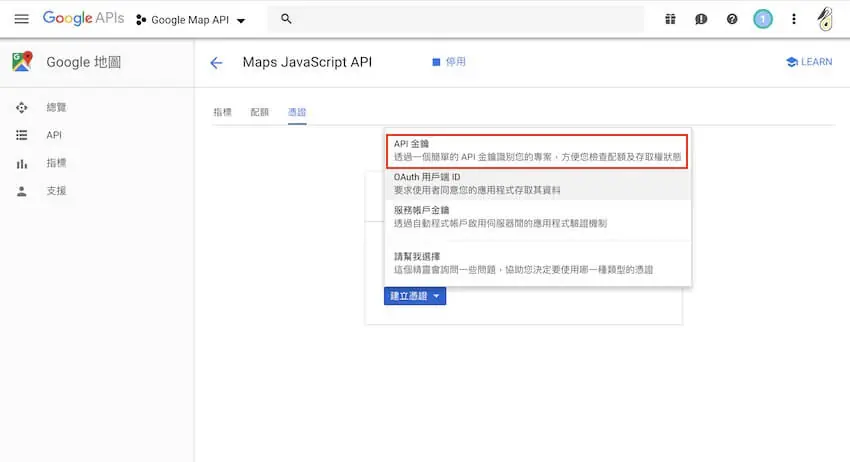Open the three-dot more options menu
Image resolution: width=850 pixels, height=462 pixels.
(794, 20)
